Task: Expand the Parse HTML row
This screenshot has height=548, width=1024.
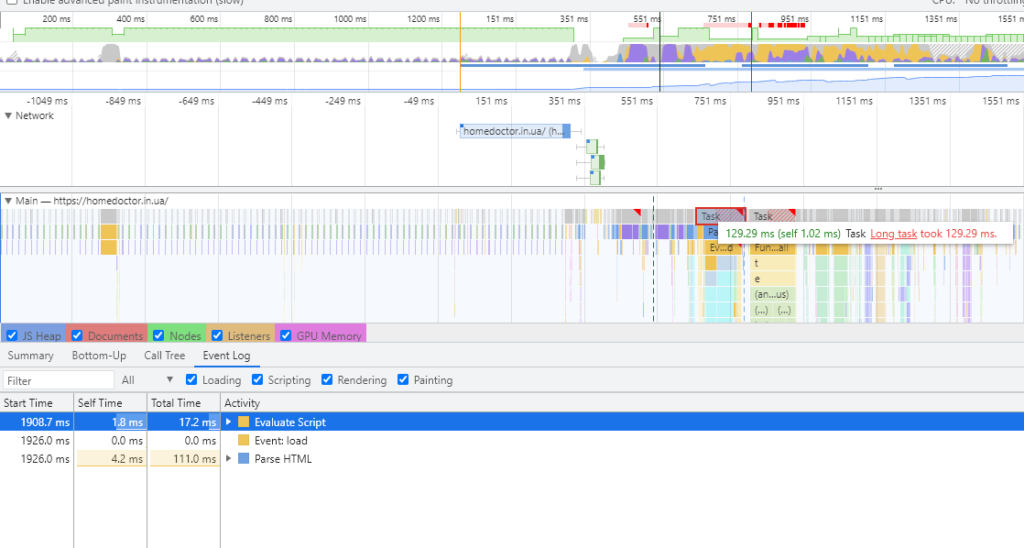Action: (229, 459)
